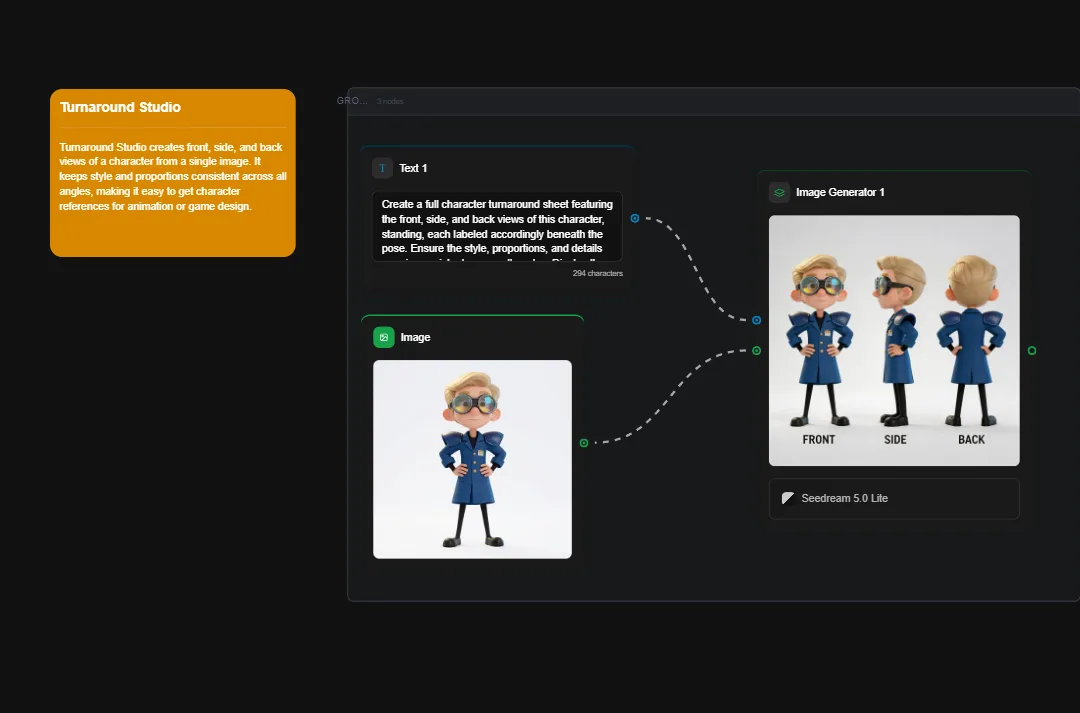Click the 294 characters counter

tap(597, 272)
